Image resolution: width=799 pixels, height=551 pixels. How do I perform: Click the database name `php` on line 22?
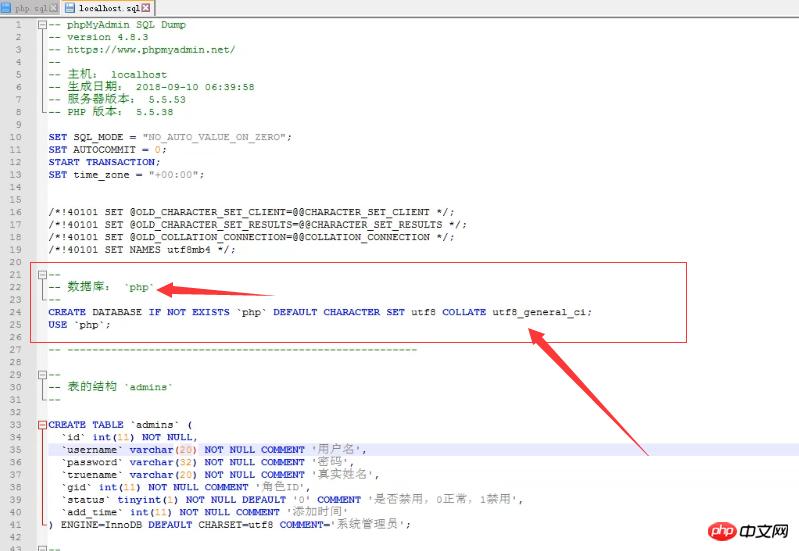(139, 287)
